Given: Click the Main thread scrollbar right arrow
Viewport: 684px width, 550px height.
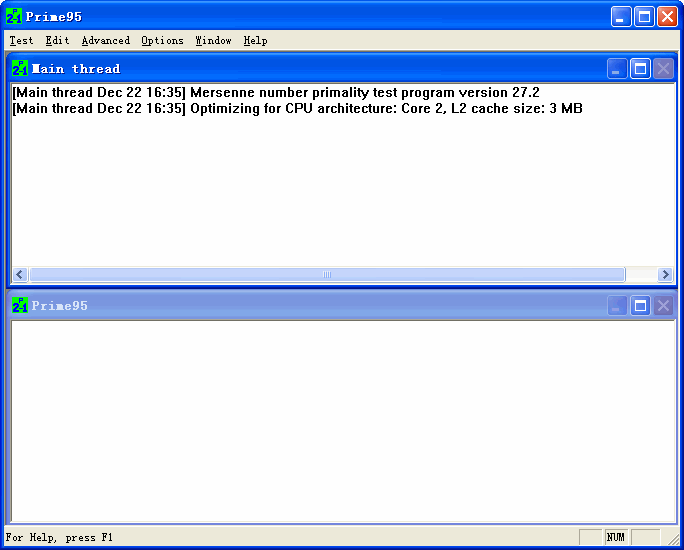Looking at the screenshot, I should 665,275.
